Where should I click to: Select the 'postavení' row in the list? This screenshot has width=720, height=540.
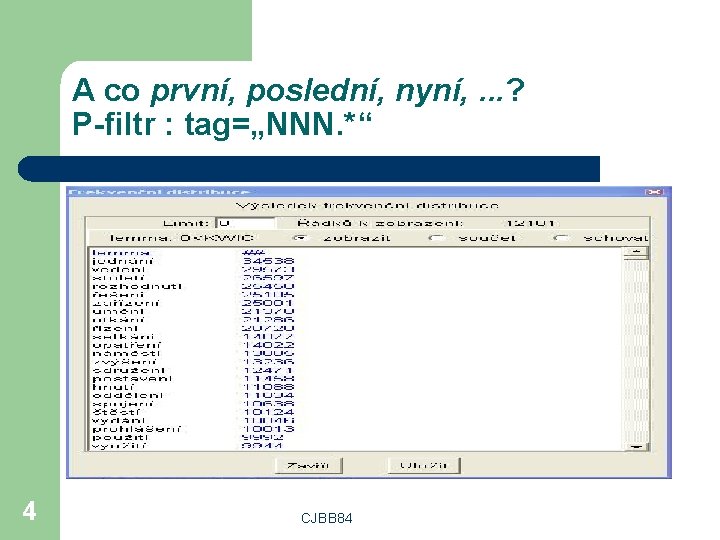click(x=193, y=378)
